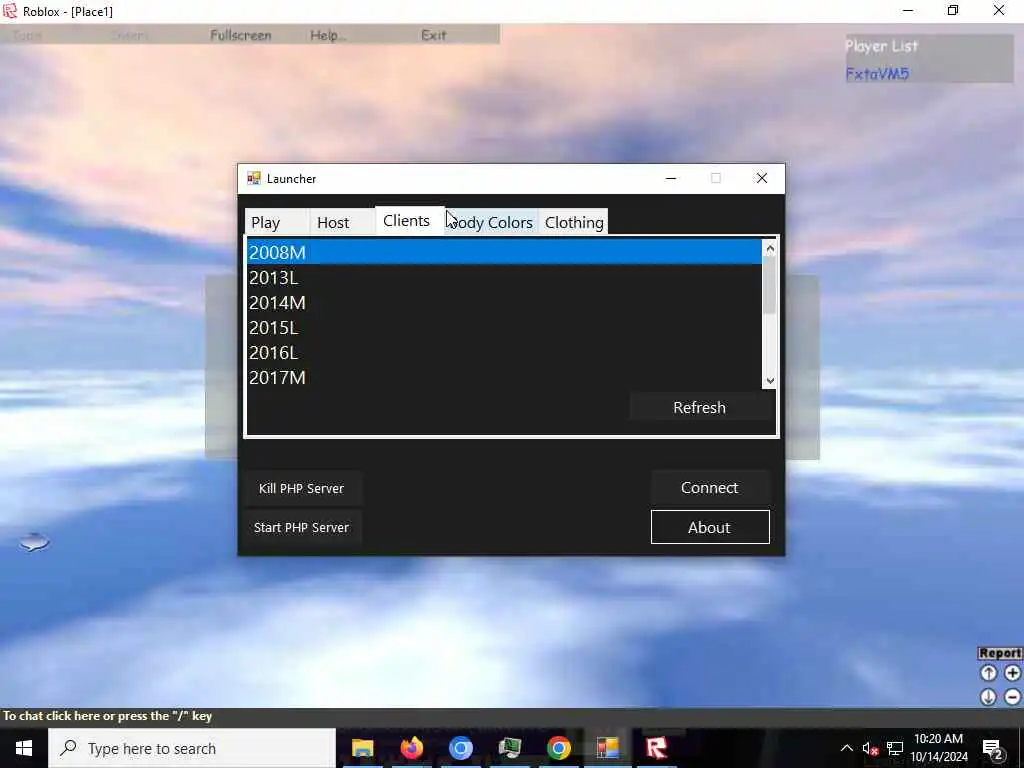Open the Windows Start menu
Screen dimensions: 1024x768
tap(24, 748)
